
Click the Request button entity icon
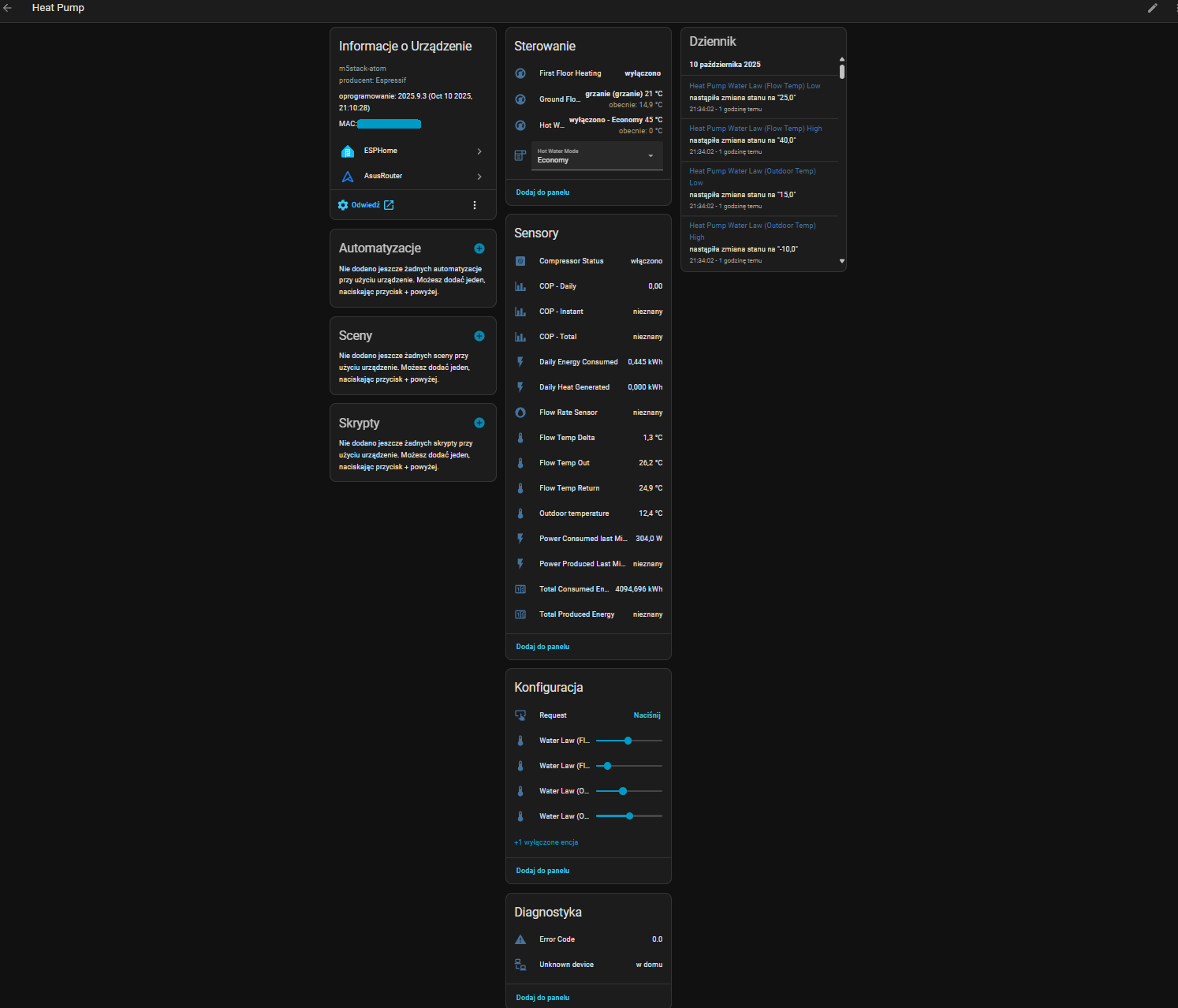point(520,715)
